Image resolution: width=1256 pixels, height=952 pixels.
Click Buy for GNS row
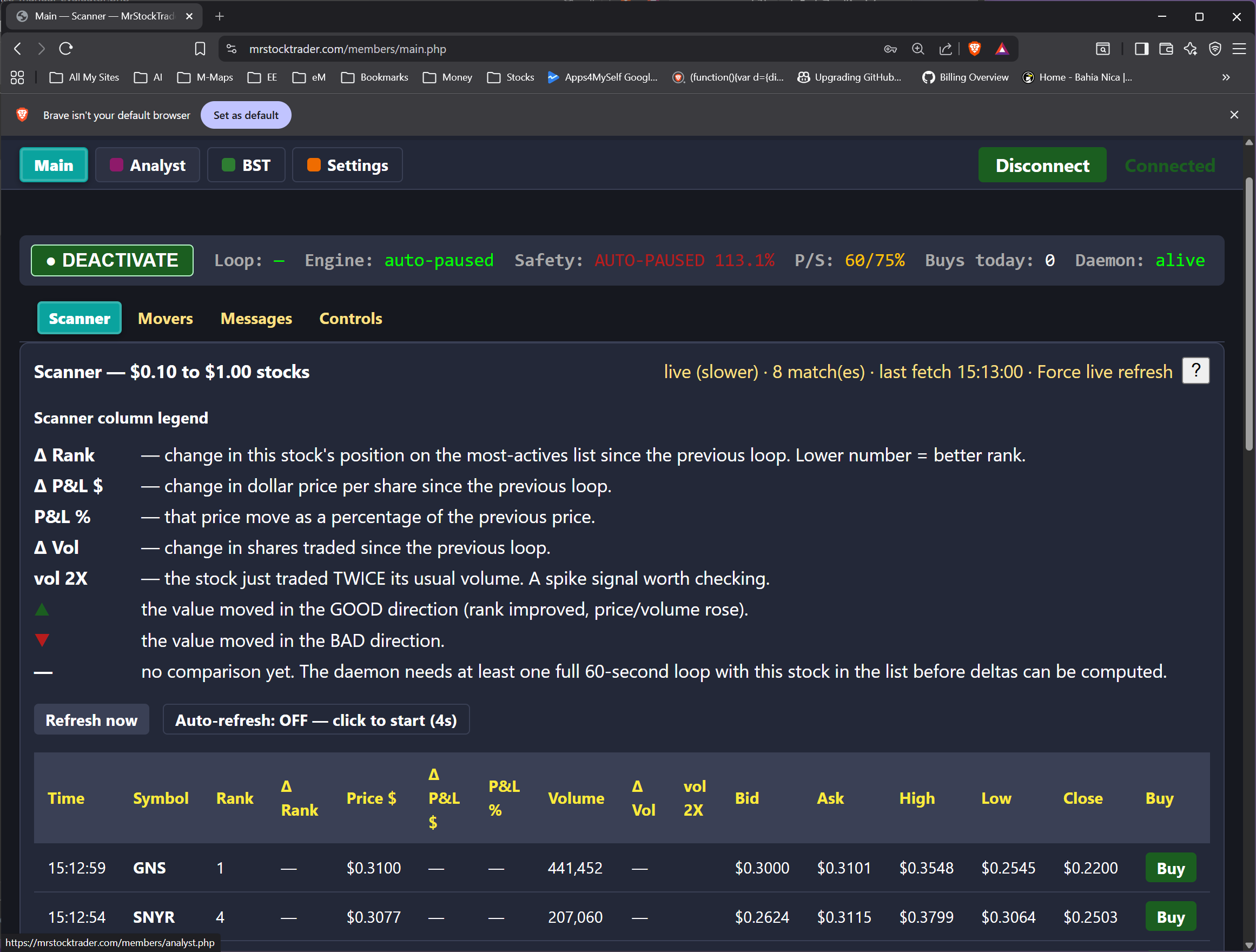coord(1171,868)
